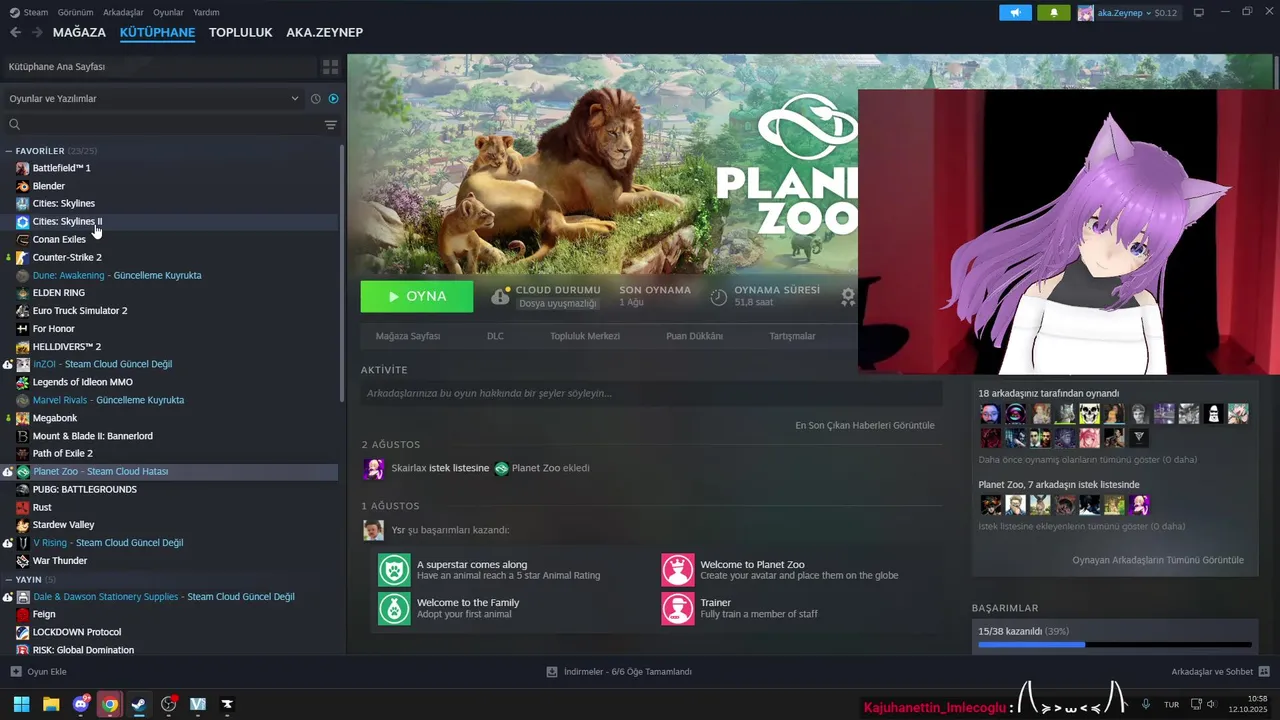Screen dimensions: 1280x720
Task: Open the green notifications bell
Action: [x=1053, y=13]
